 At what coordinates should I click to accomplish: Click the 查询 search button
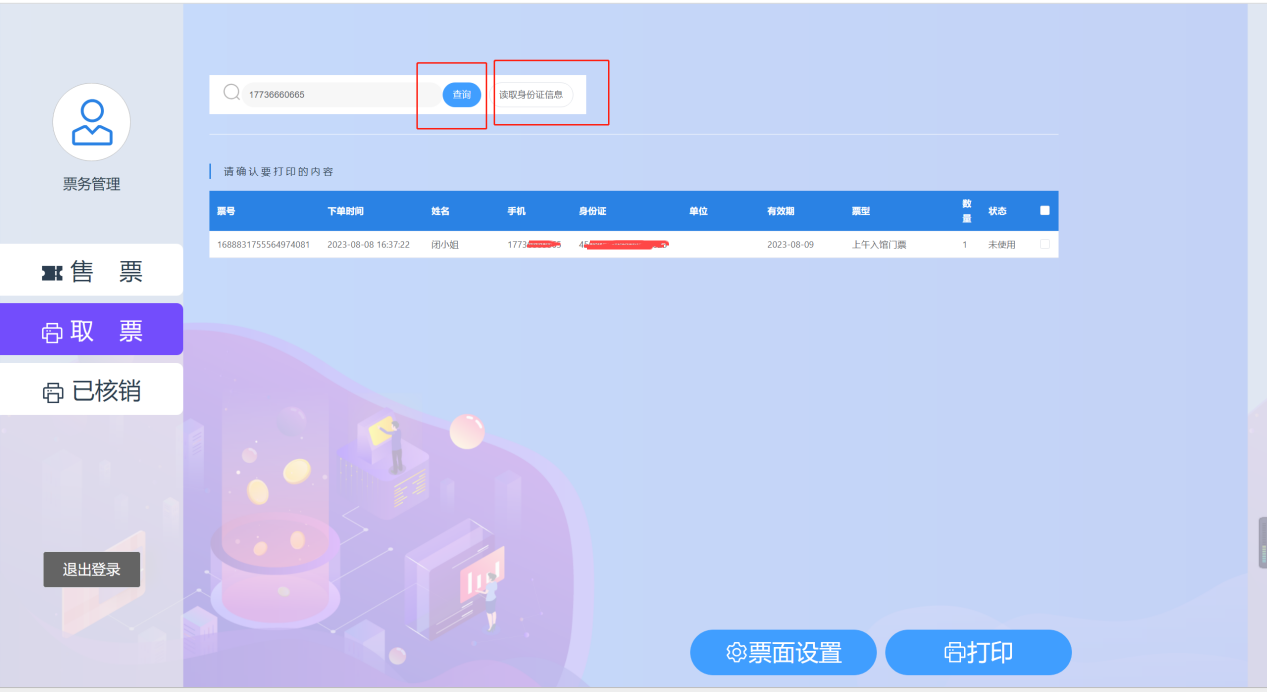click(461, 94)
